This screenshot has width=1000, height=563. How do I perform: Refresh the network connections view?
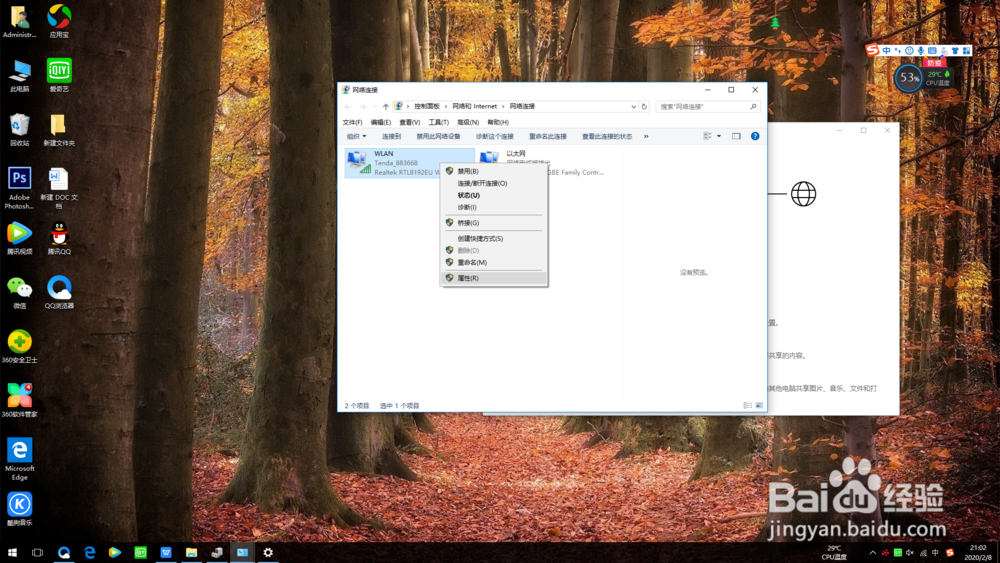coord(644,106)
